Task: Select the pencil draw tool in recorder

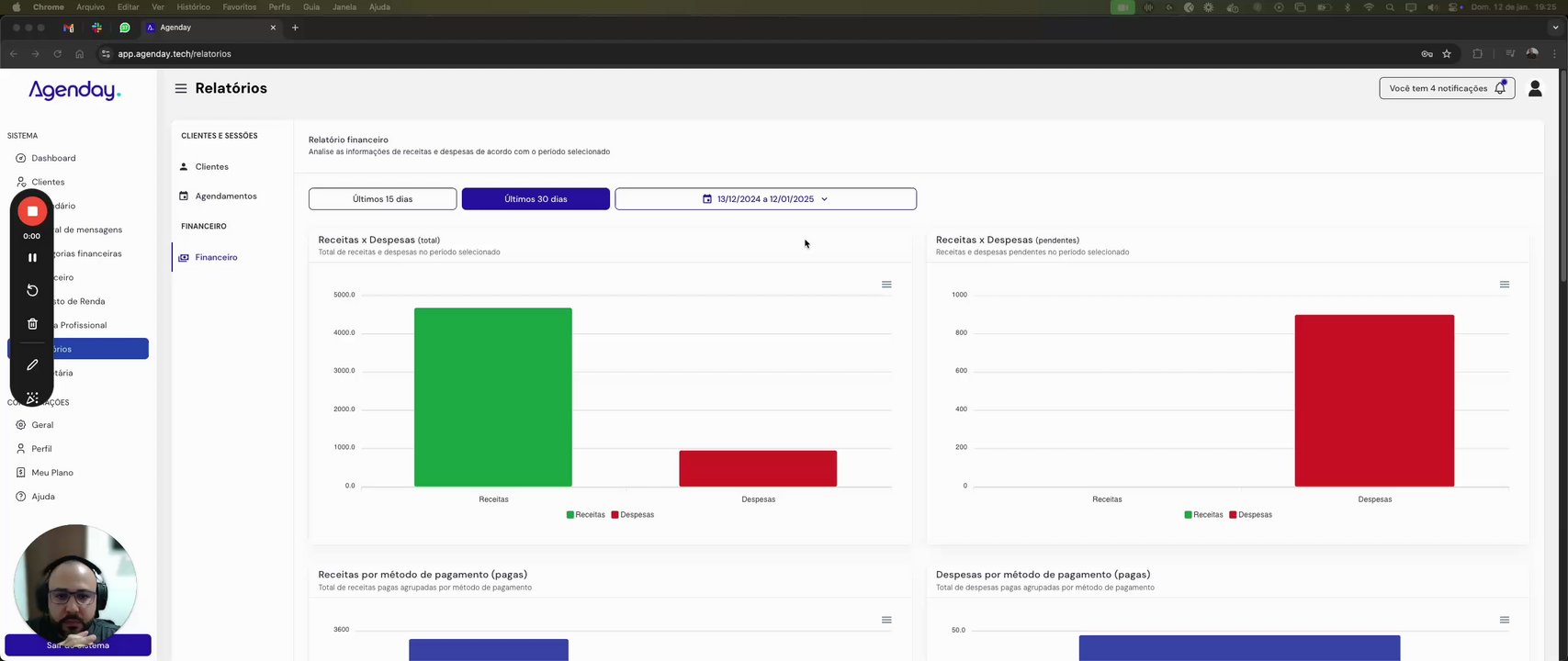Action: tap(32, 365)
